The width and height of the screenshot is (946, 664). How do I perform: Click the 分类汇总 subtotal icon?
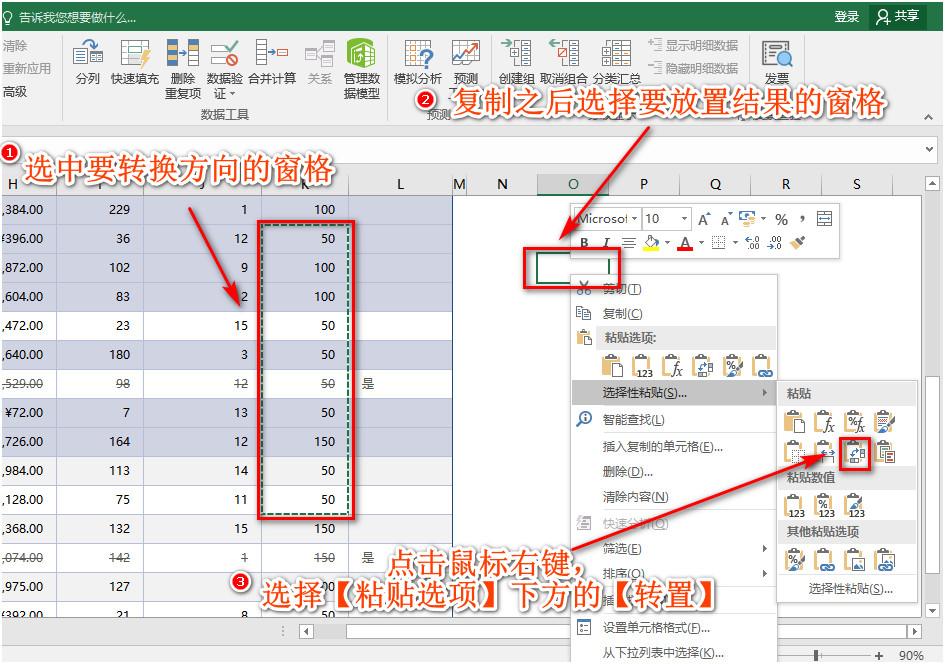point(616,52)
